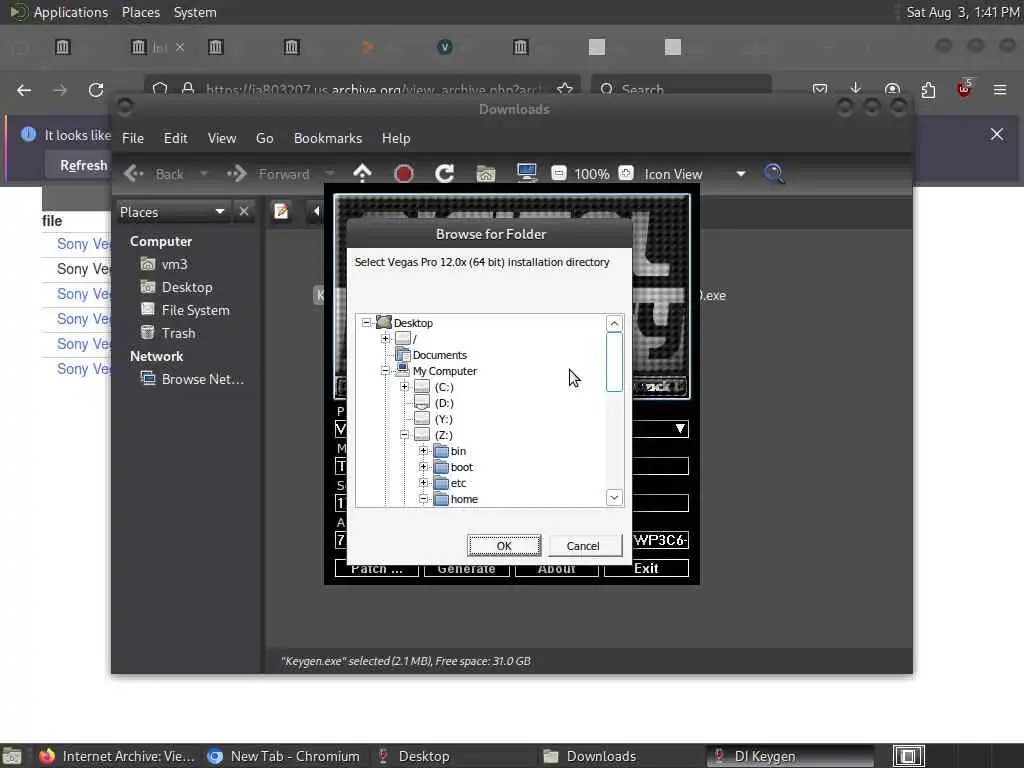Open Firefox extensions puzzle icon
The height and width of the screenshot is (768, 1024).
pyautogui.click(x=928, y=89)
